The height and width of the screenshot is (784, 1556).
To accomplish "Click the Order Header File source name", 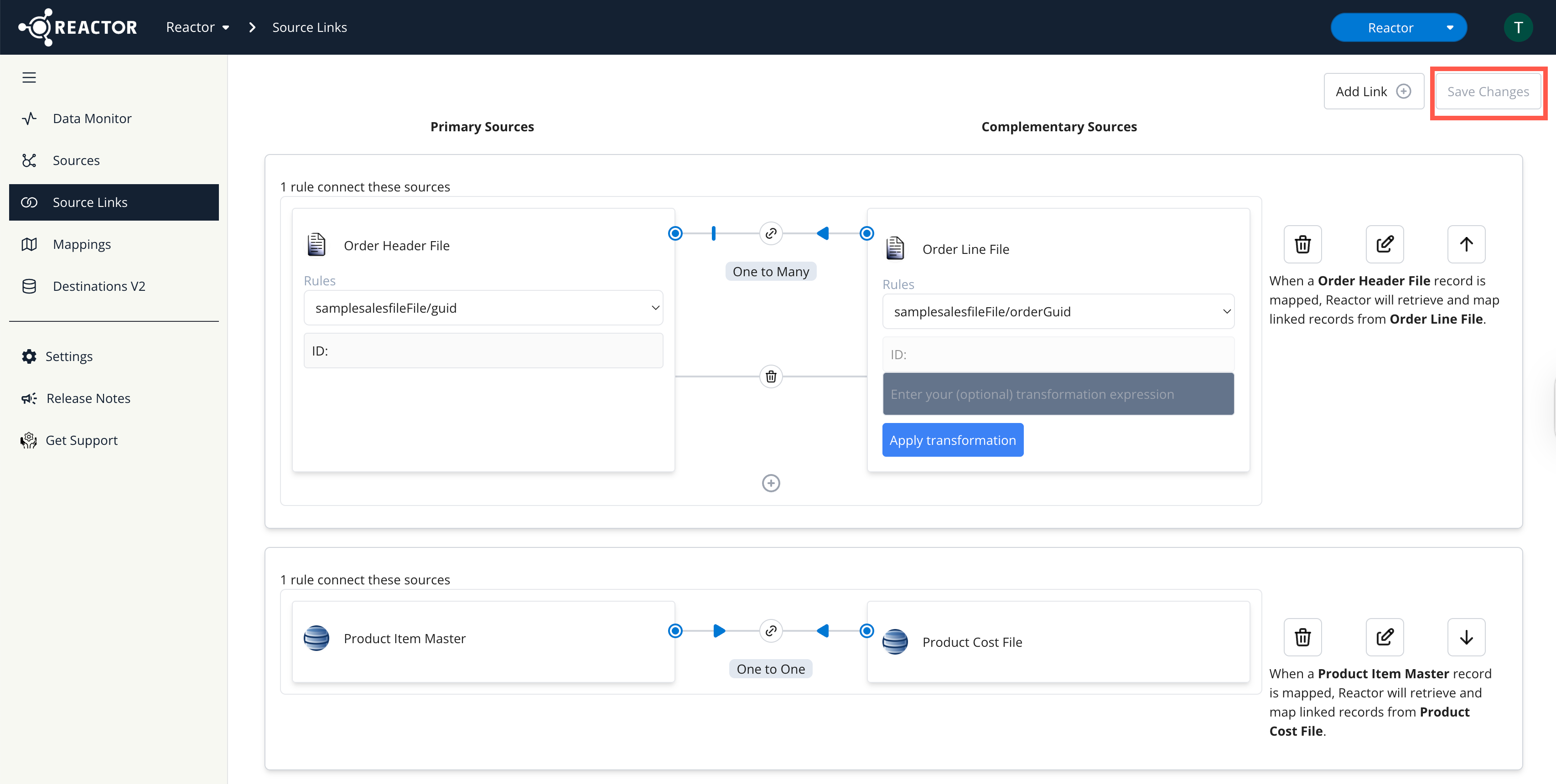I will tap(396, 246).
